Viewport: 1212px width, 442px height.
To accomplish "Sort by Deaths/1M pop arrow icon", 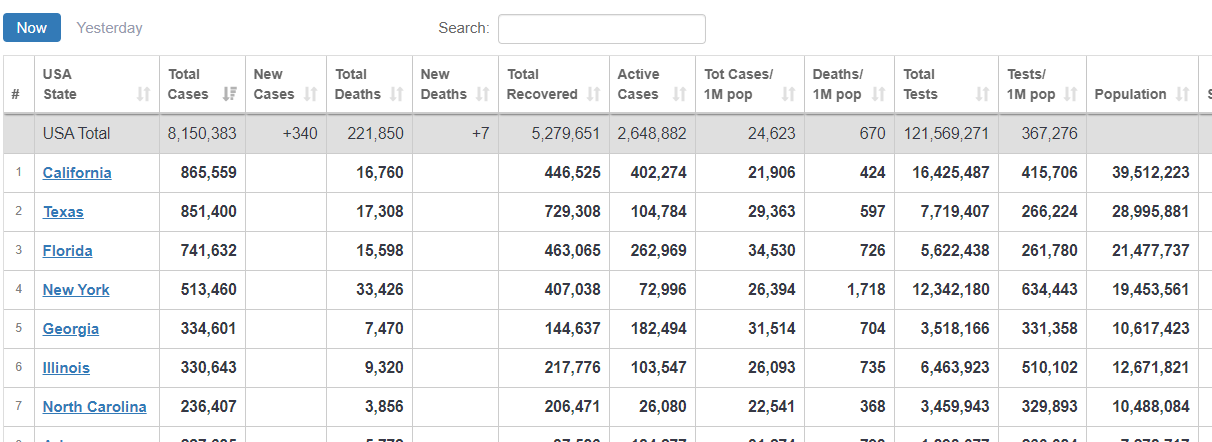I will point(879,94).
